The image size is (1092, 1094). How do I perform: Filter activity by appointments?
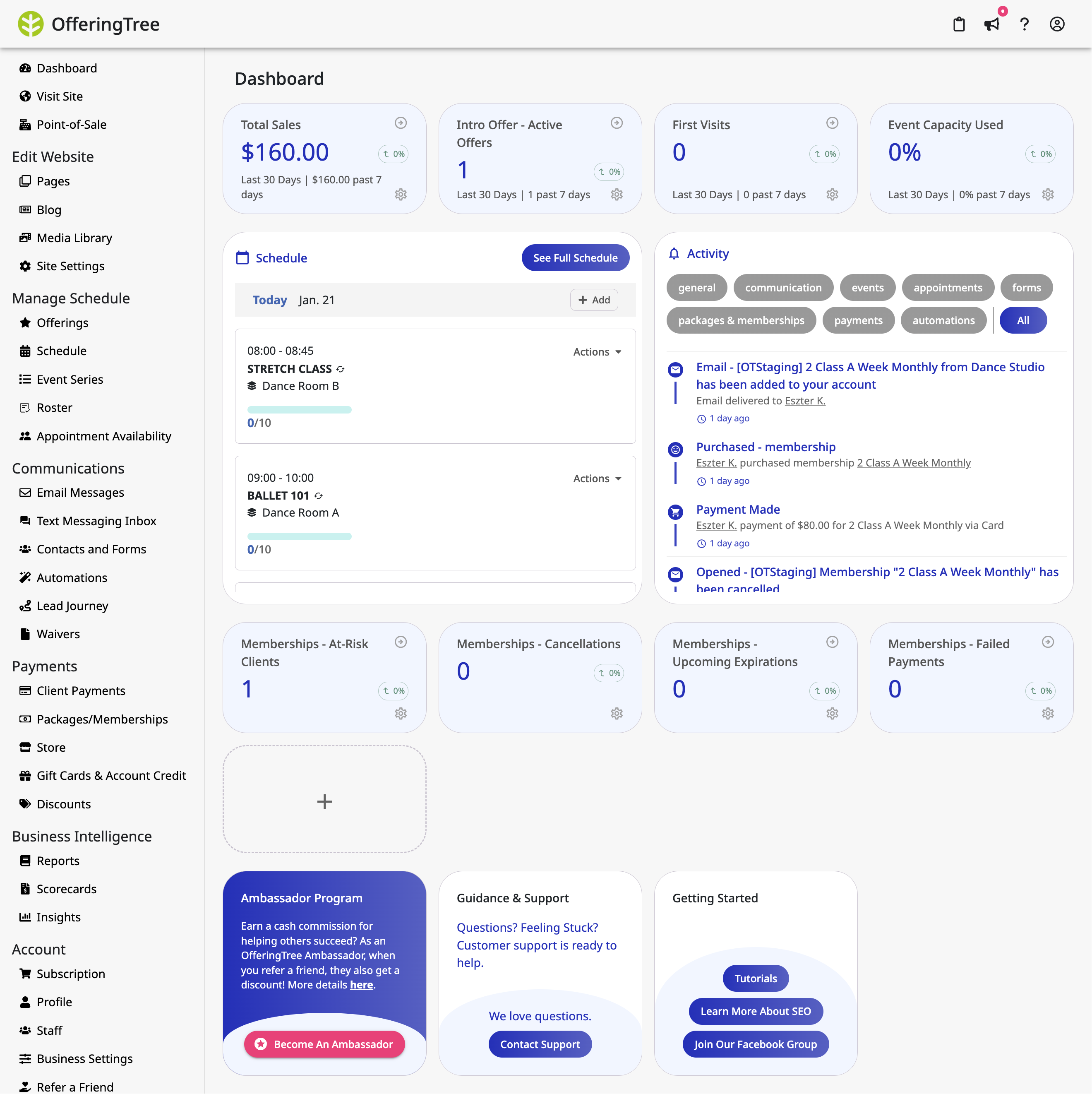click(x=948, y=288)
